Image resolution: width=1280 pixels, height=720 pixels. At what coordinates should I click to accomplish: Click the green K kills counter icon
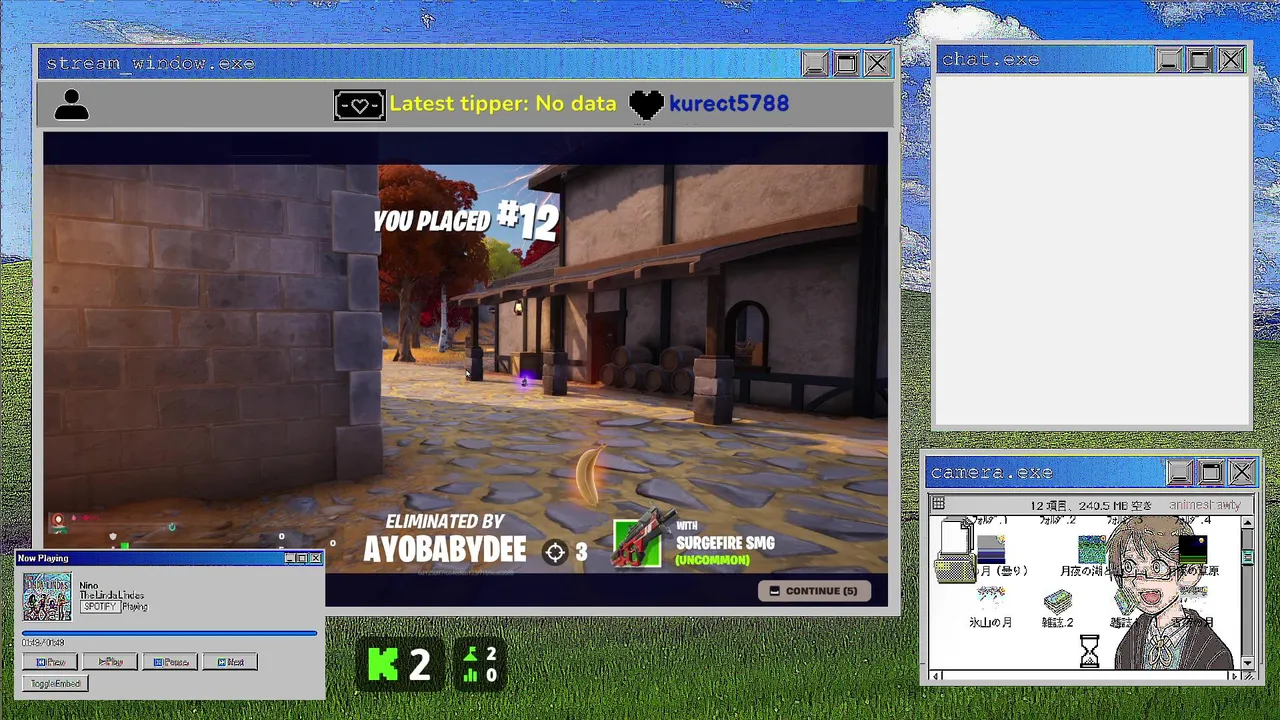click(383, 664)
